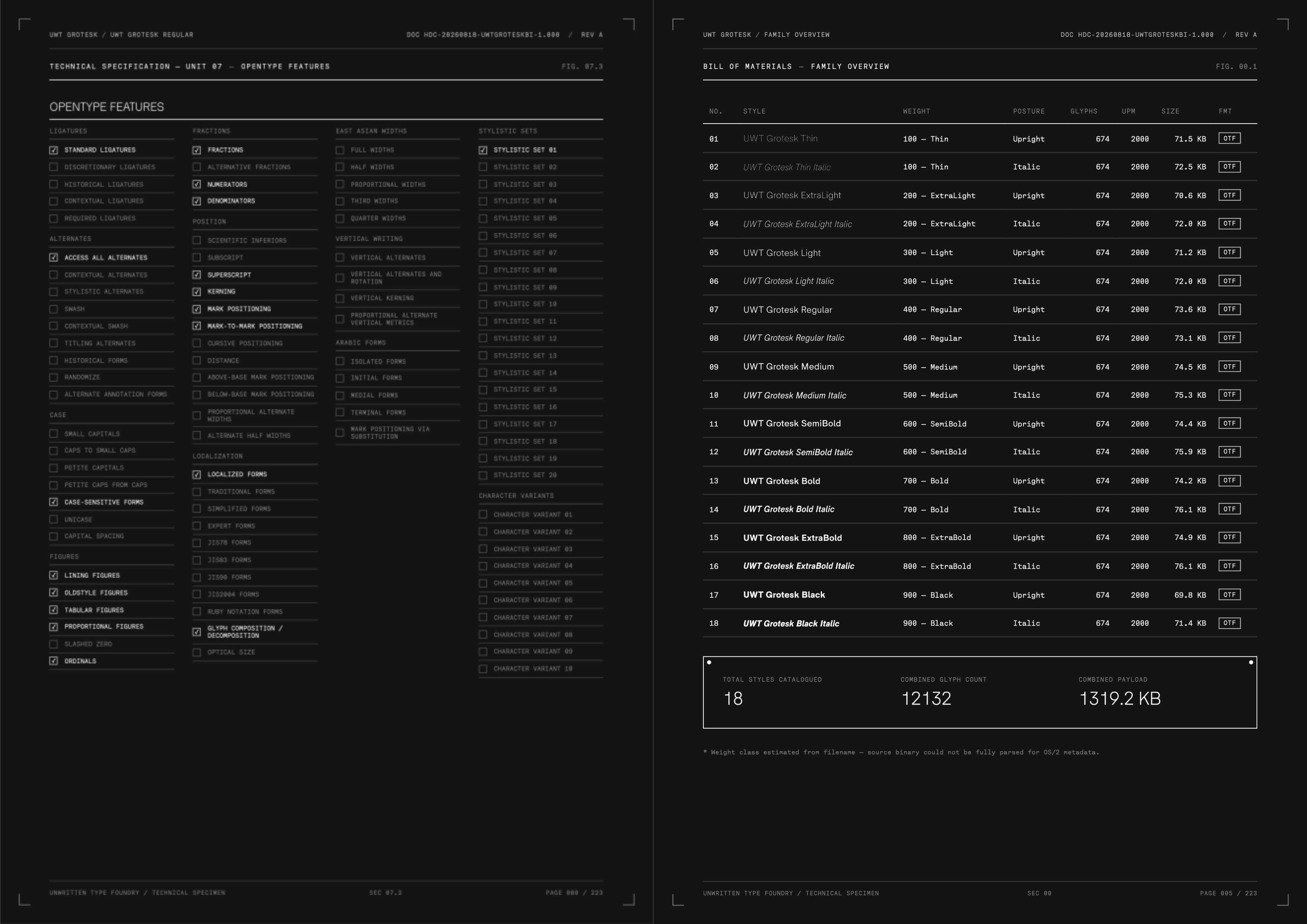Enable the Quarter Widths checkbox

click(x=340, y=219)
